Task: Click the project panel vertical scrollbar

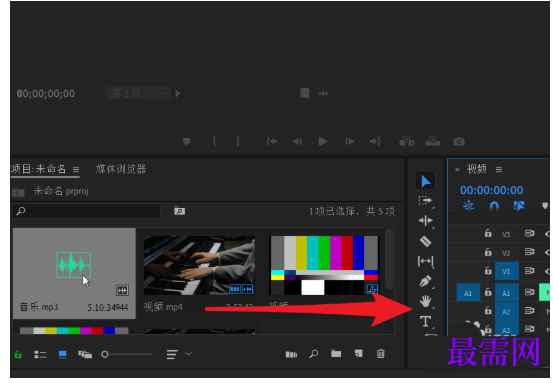Action: [x=389, y=259]
